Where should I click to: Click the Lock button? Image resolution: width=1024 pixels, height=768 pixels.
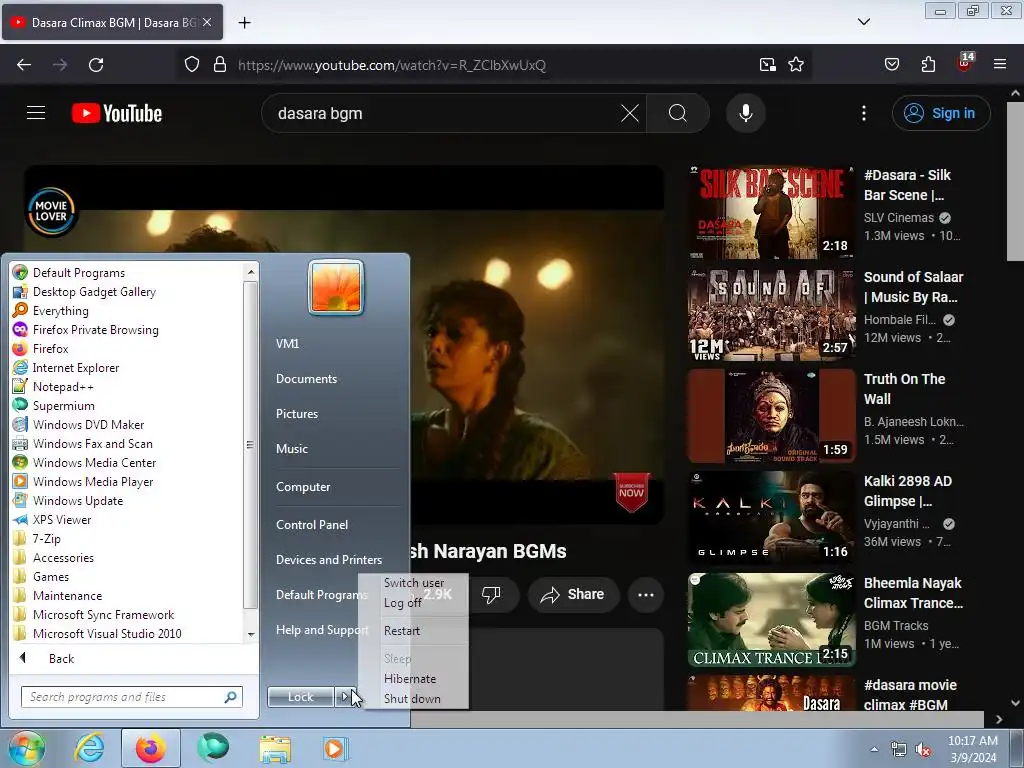(300, 697)
